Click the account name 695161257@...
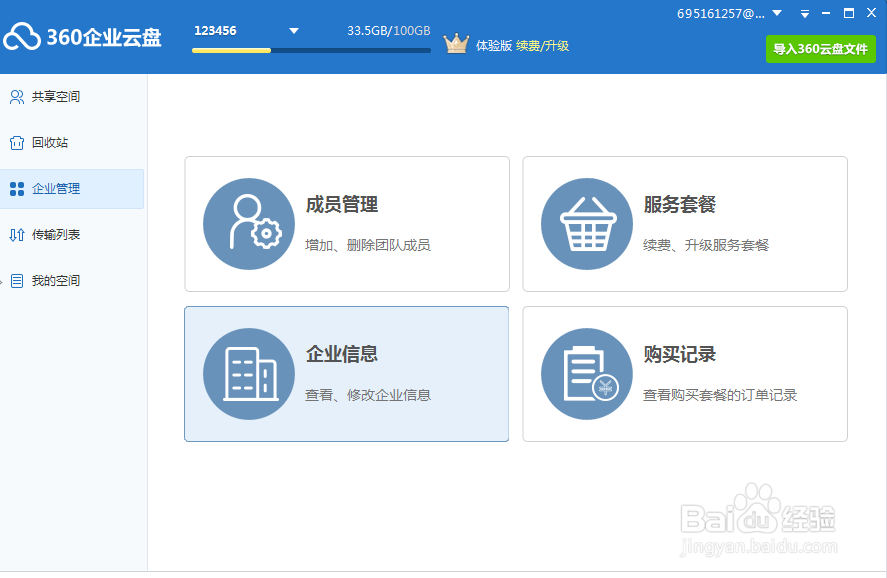Screen dimensions: 887x578 point(721,14)
